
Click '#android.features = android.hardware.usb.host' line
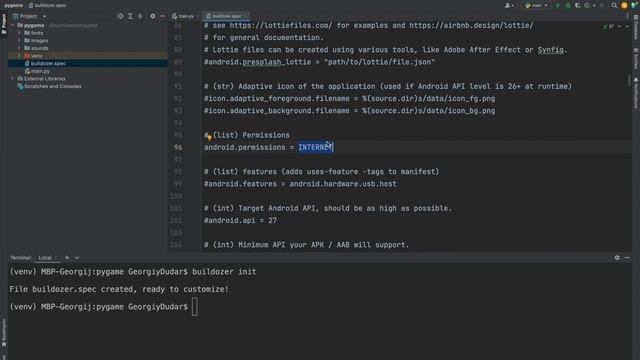pos(300,184)
